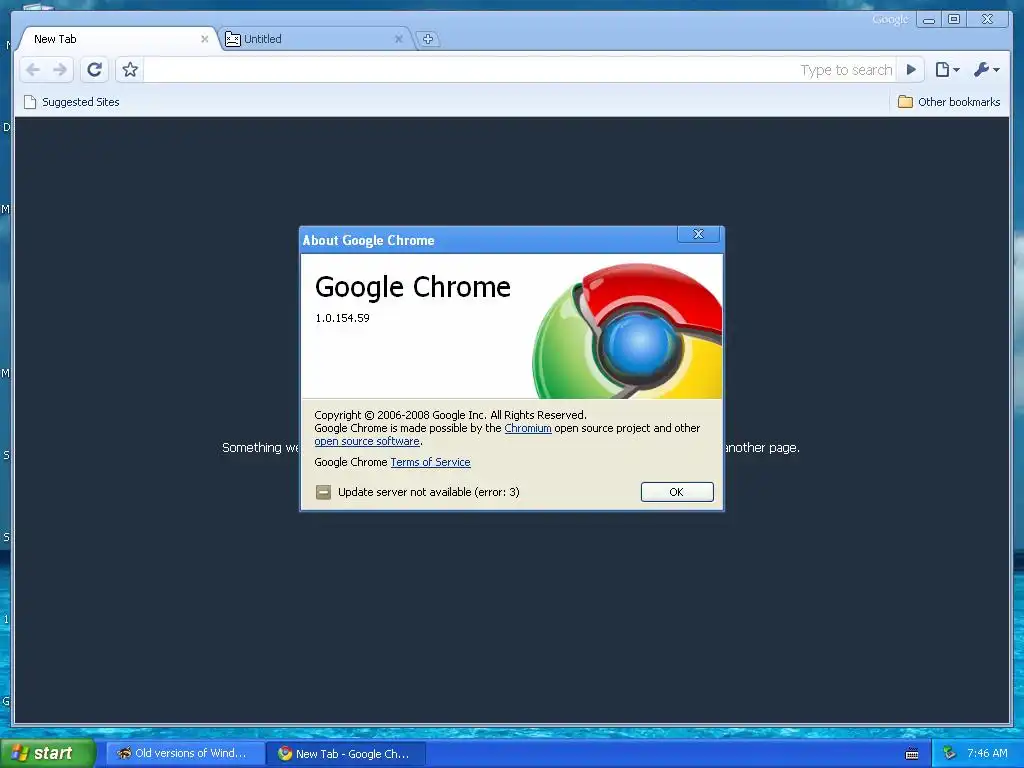Open Suggested Sites bookmark
This screenshot has width=1024, height=768.
(72, 102)
